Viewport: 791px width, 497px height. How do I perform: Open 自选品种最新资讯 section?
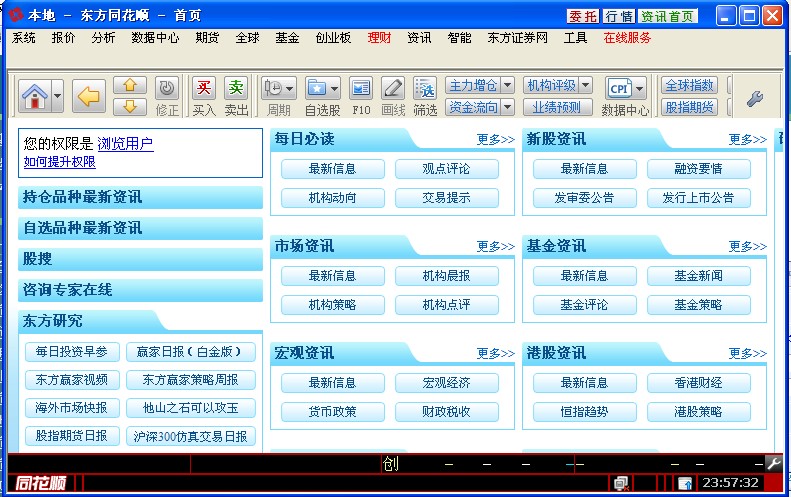(140, 228)
